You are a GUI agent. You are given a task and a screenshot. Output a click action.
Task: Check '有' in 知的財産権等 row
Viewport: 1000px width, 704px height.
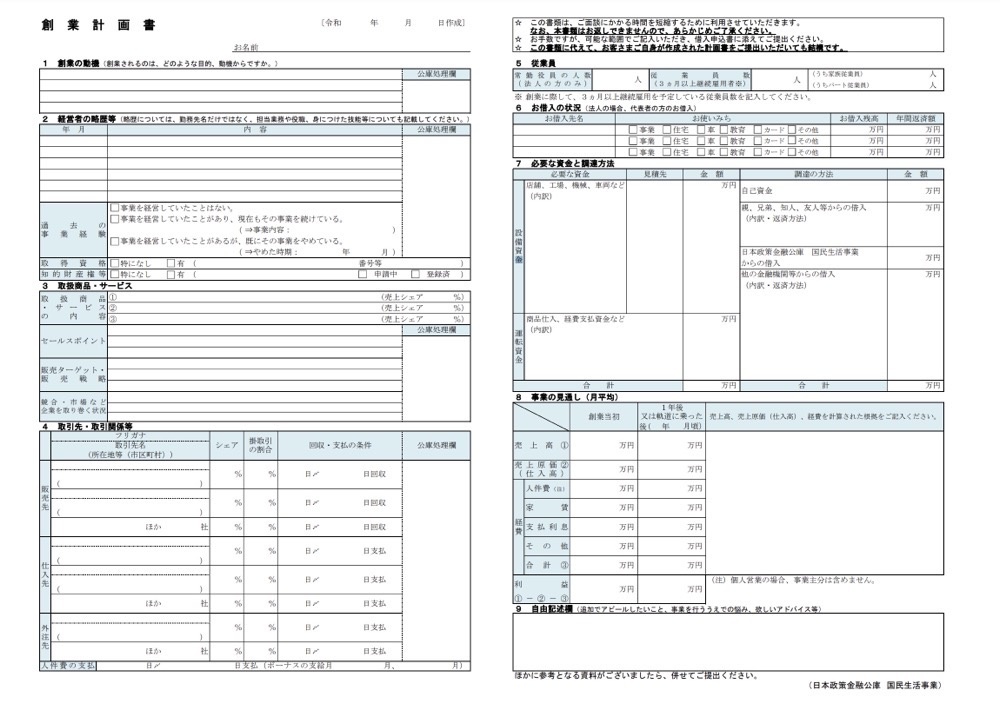coord(171,274)
